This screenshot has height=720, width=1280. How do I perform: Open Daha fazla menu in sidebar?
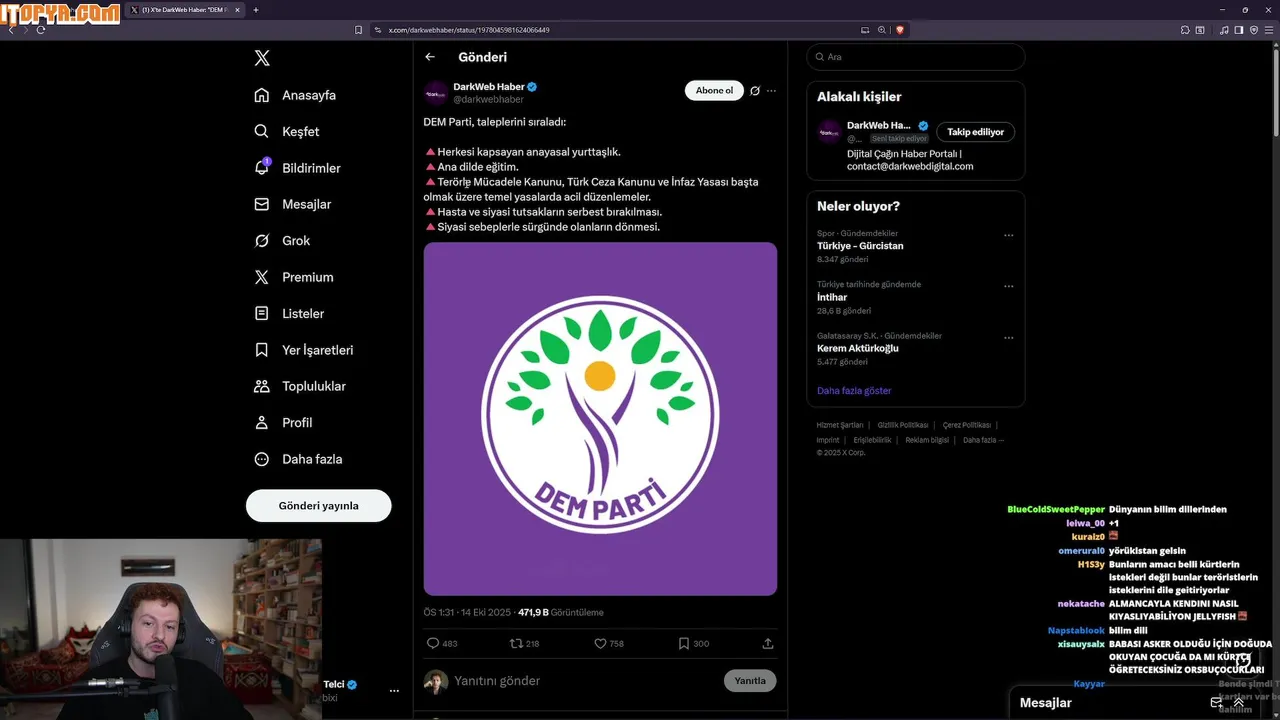(x=298, y=459)
